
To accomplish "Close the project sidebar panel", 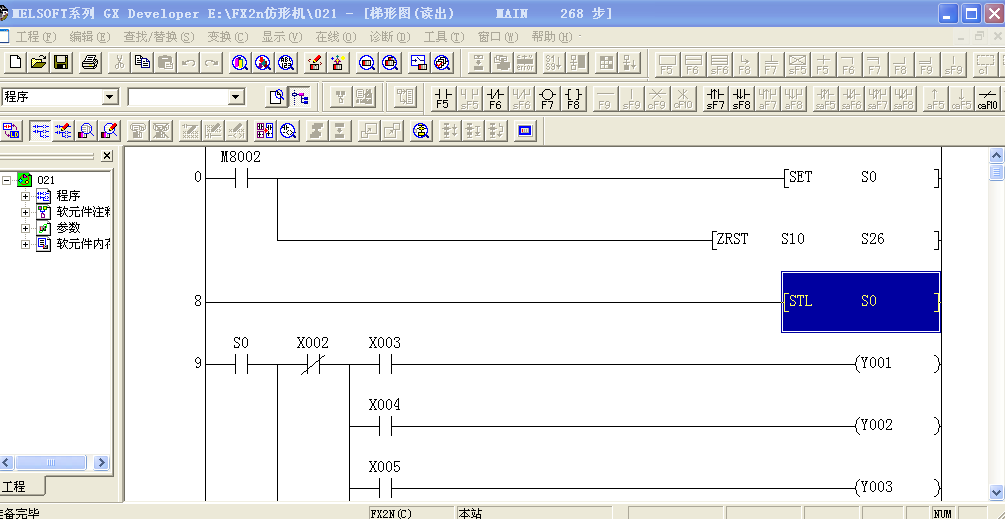I will coord(107,156).
